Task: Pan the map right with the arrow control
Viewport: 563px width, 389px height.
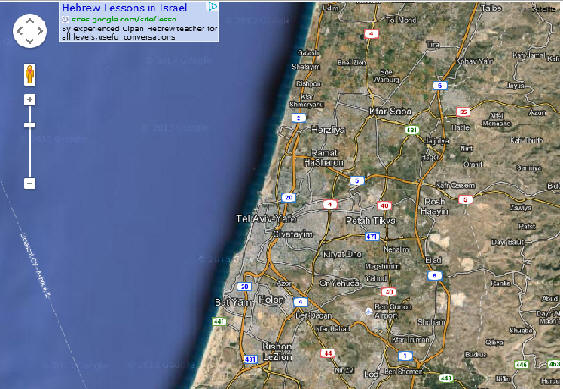Action: coord(40,31)
